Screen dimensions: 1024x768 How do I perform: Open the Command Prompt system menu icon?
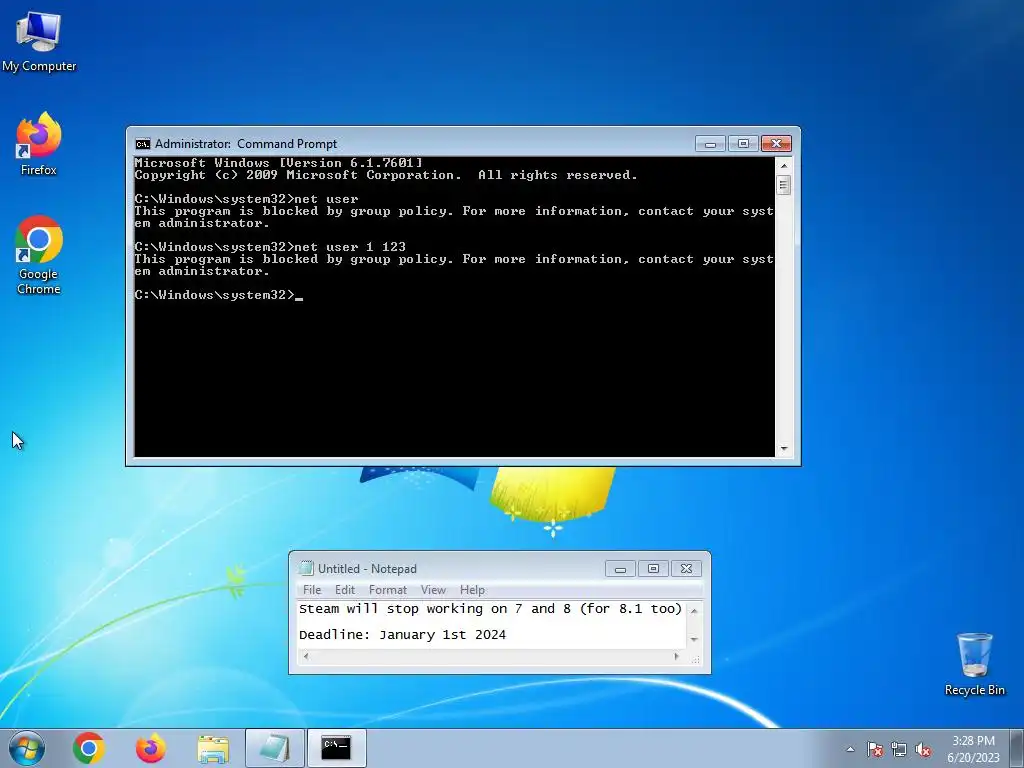142,144
